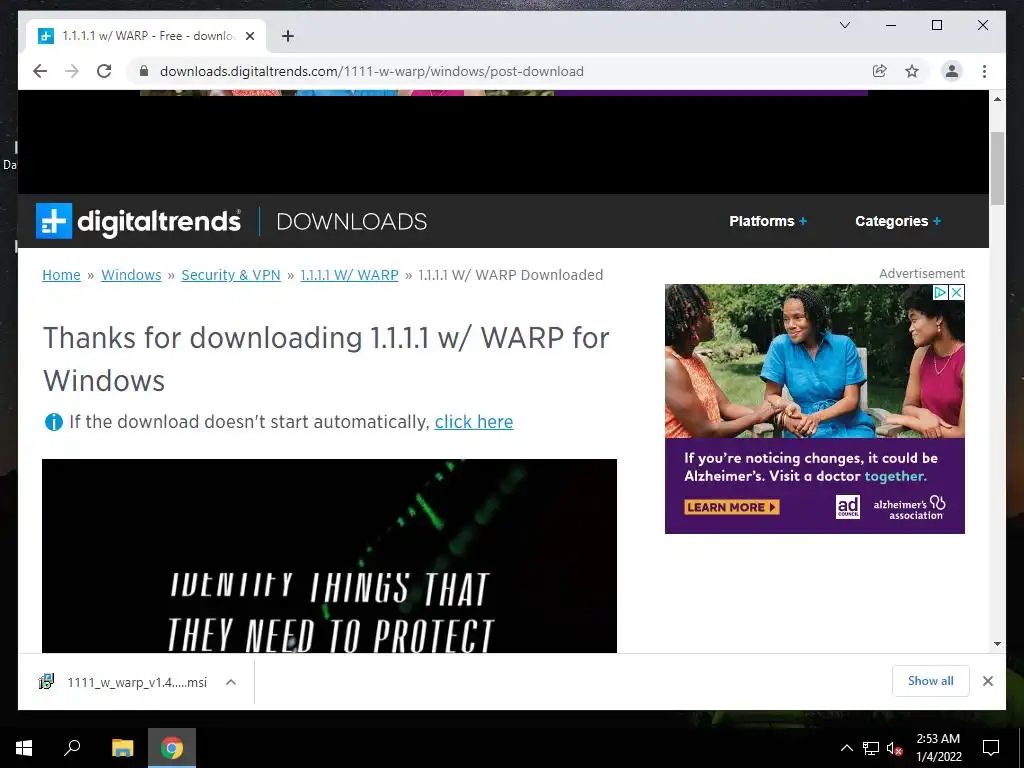Click the 'click here' download link
1024x768 pixels.
[x=473, y=422]
